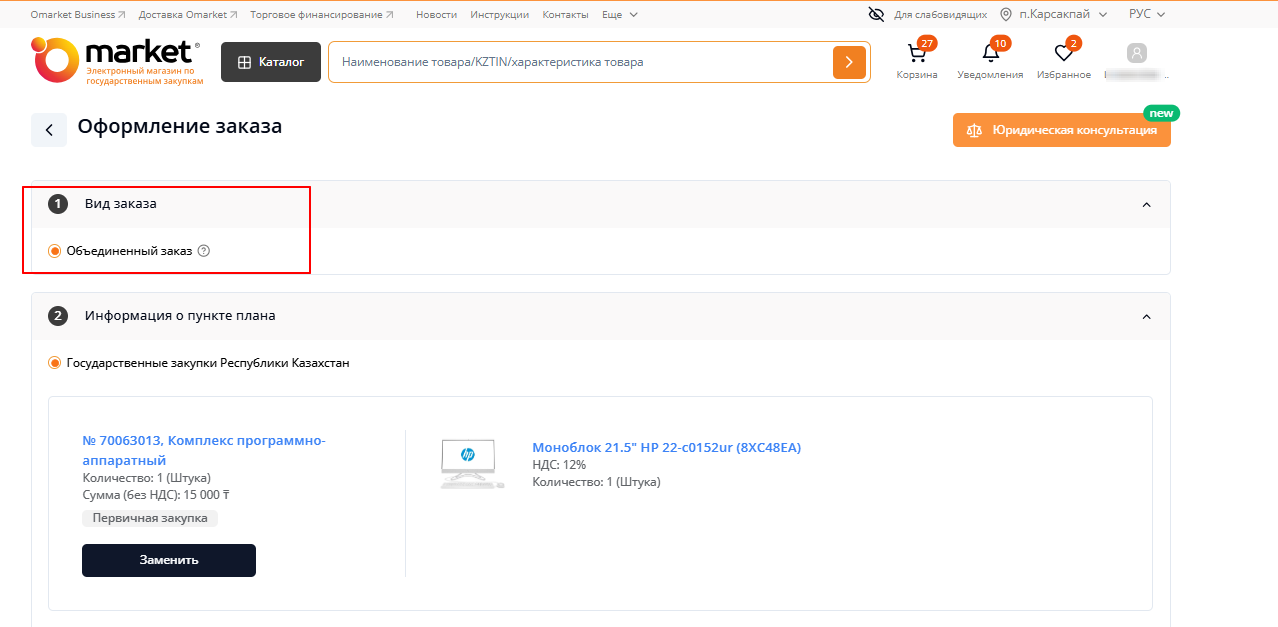The height and width of the screenshot is (627, 1278).
Task: Click the location pin icon
Action: click(x=1006, y=14)
